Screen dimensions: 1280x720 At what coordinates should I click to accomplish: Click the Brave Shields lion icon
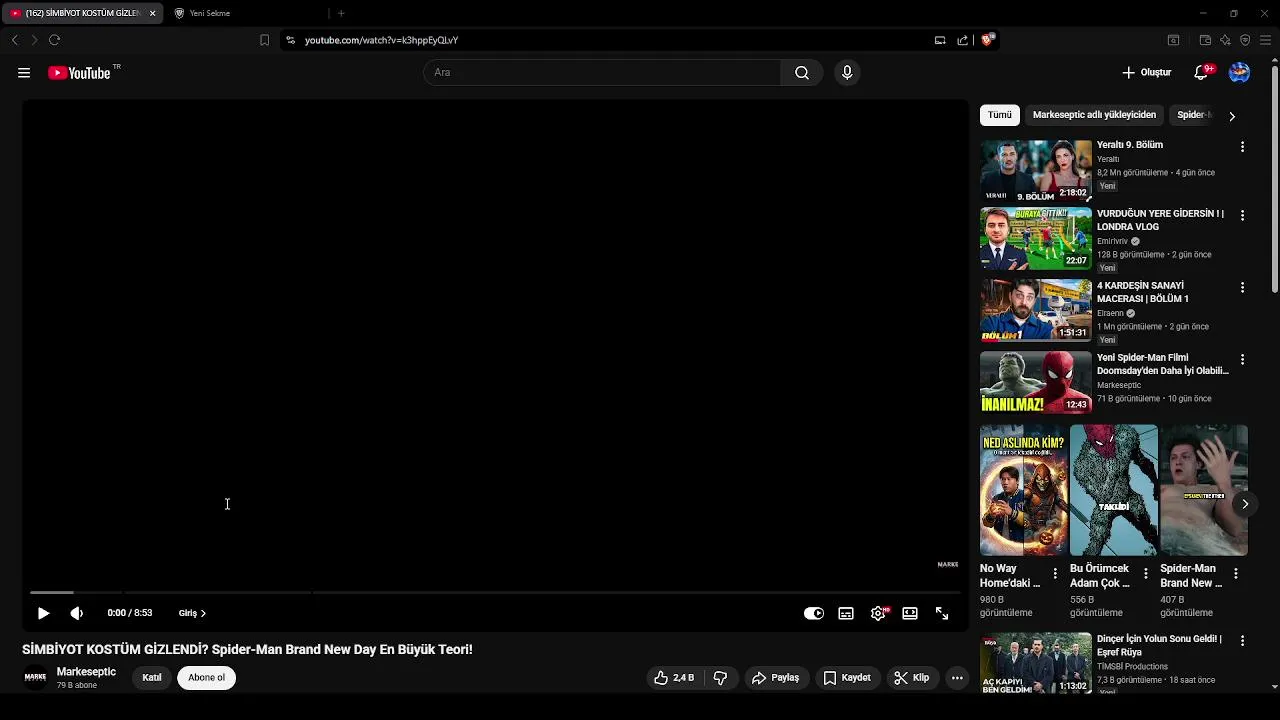(x=988, y=40)
